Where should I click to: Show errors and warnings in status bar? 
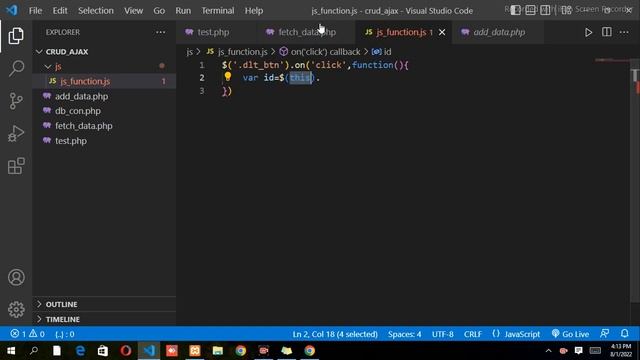point(27,334)
